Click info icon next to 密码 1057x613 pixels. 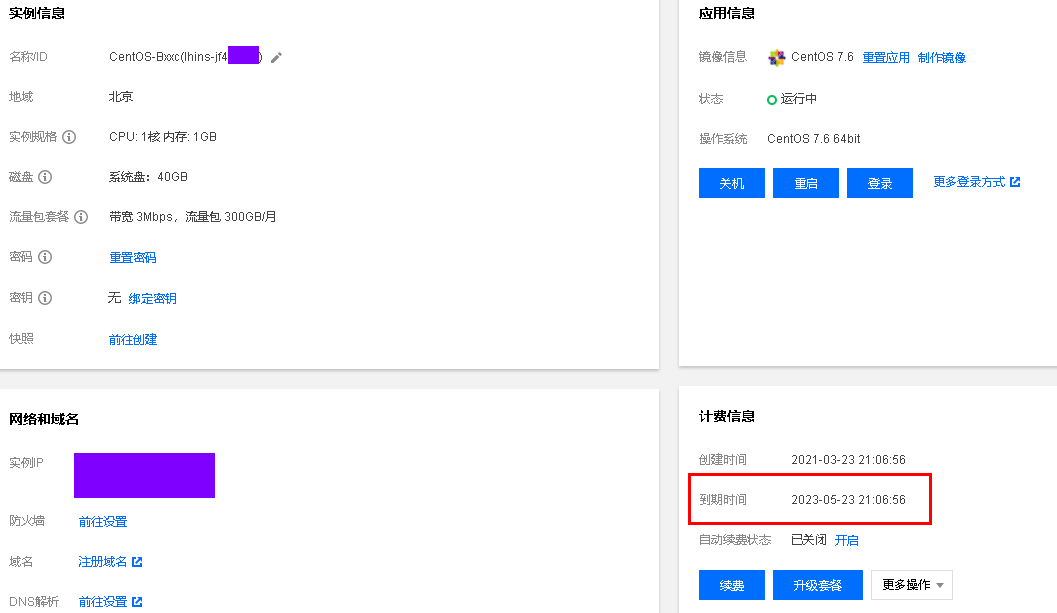(x=45, y=257)
